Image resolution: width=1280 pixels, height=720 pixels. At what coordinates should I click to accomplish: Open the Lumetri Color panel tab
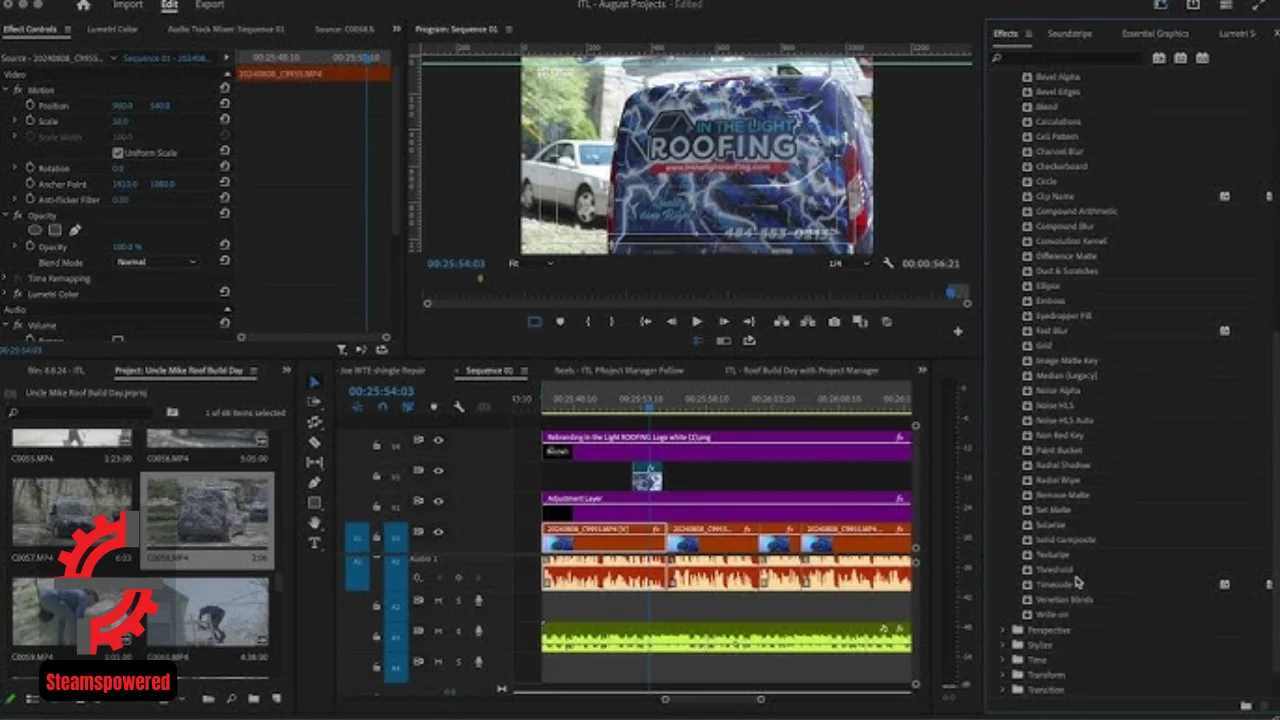(x=112, y=29)
